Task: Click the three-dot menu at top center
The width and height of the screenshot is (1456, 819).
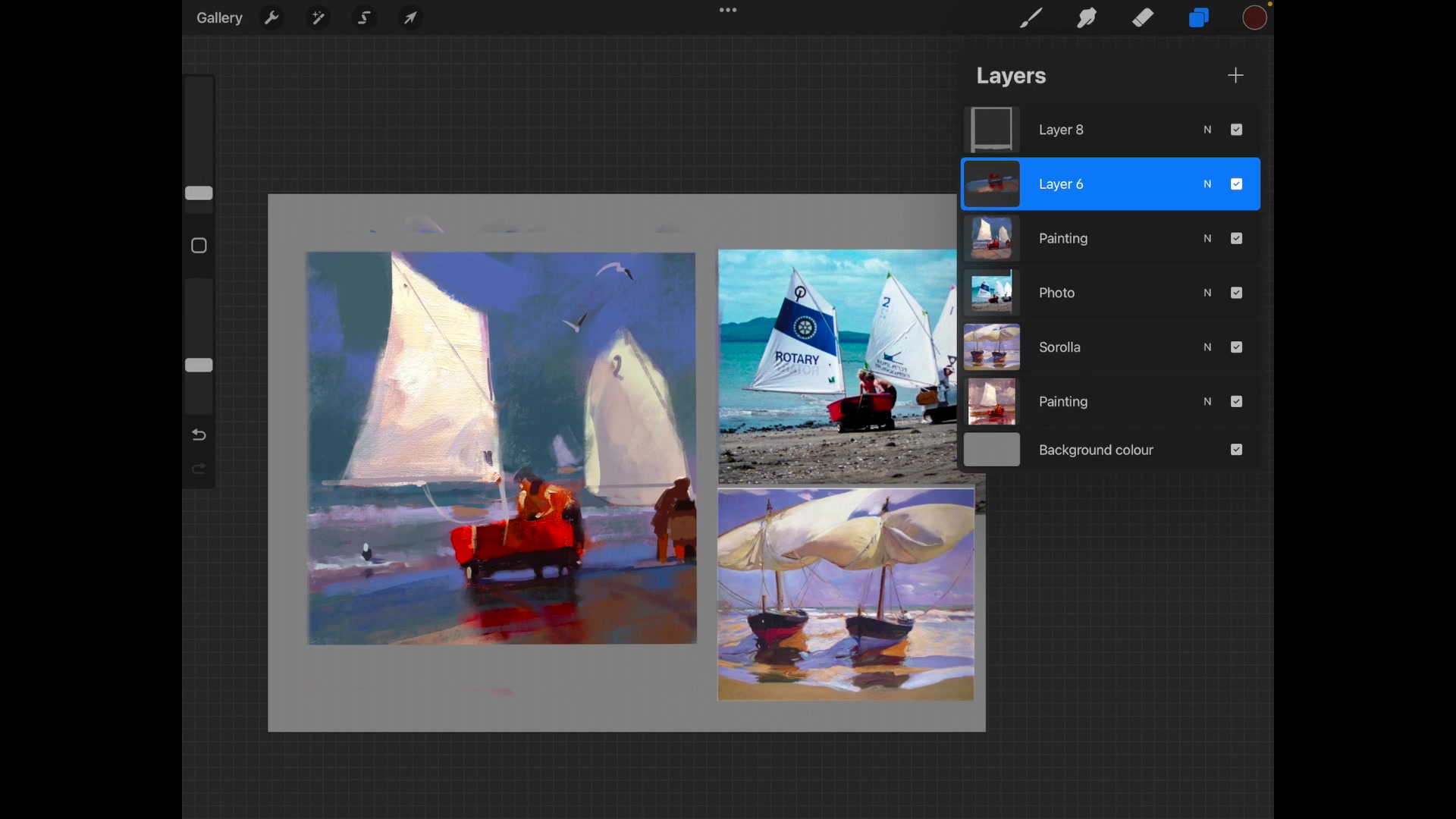Action: (728, 11)
